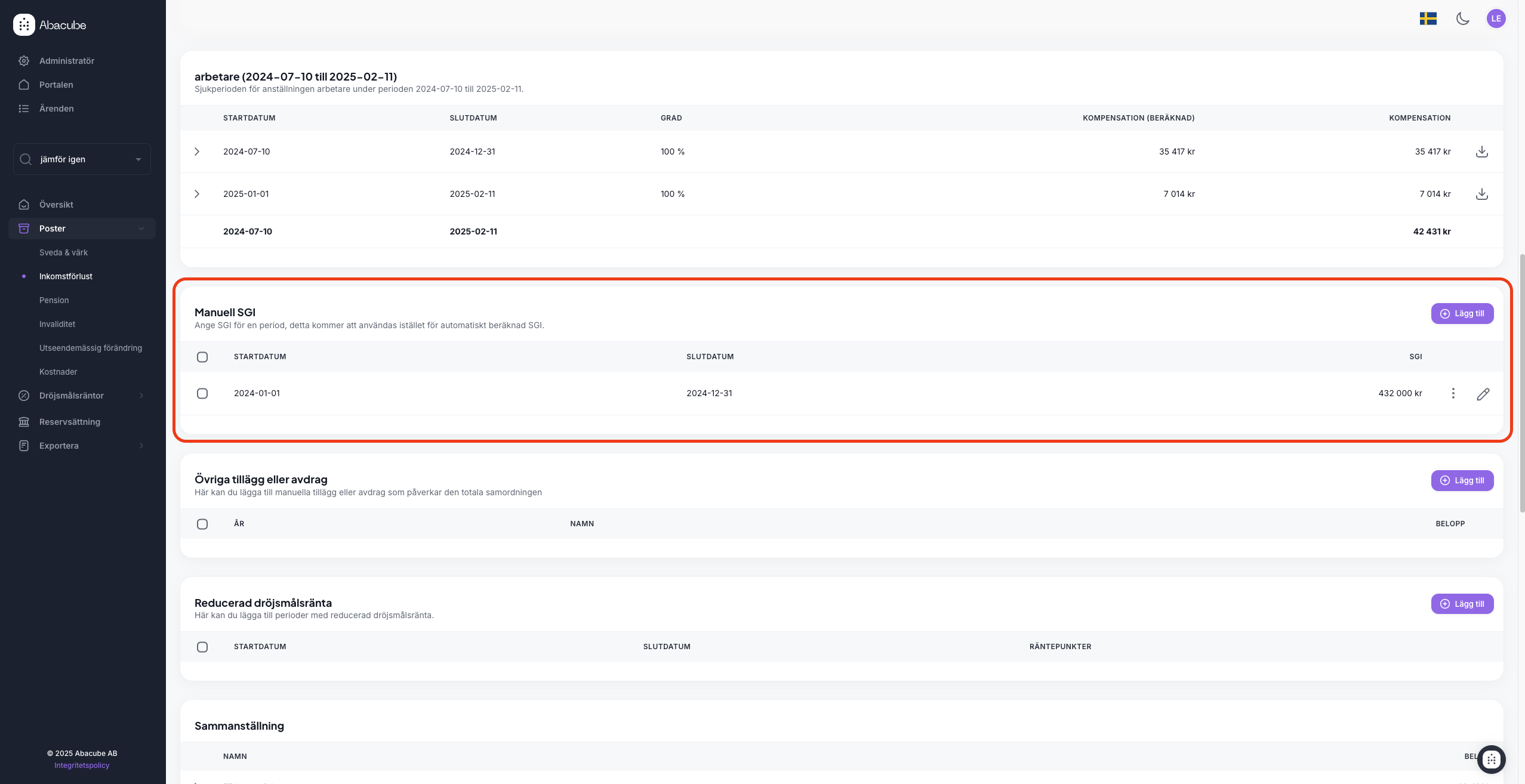The height and width of the screenshot is (784, 1525).
Task: Go to Pension in the sidebar
Action: (x=54, y=300)
